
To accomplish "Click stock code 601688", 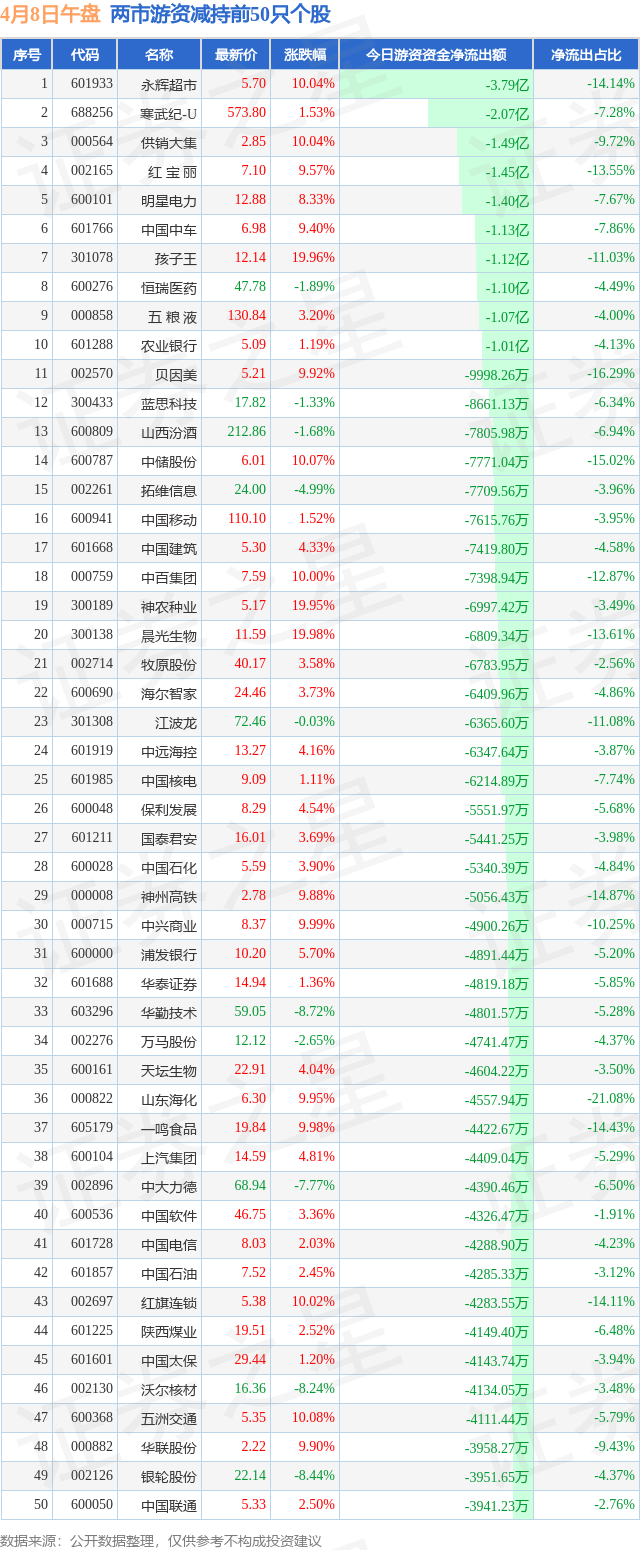I will [x=91, y=984].
